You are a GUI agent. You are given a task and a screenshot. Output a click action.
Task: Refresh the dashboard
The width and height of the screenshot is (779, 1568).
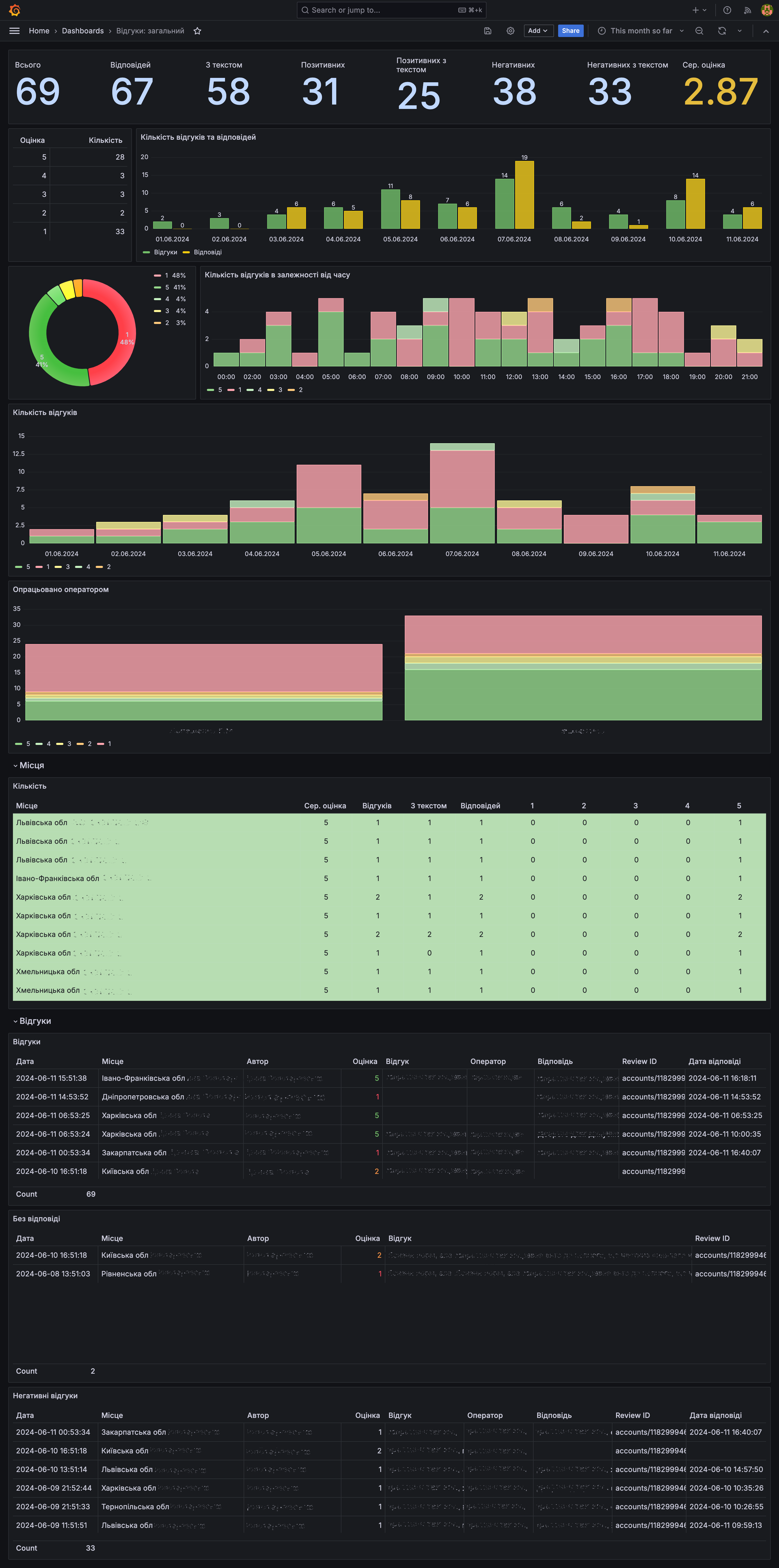tap(722, 31)
